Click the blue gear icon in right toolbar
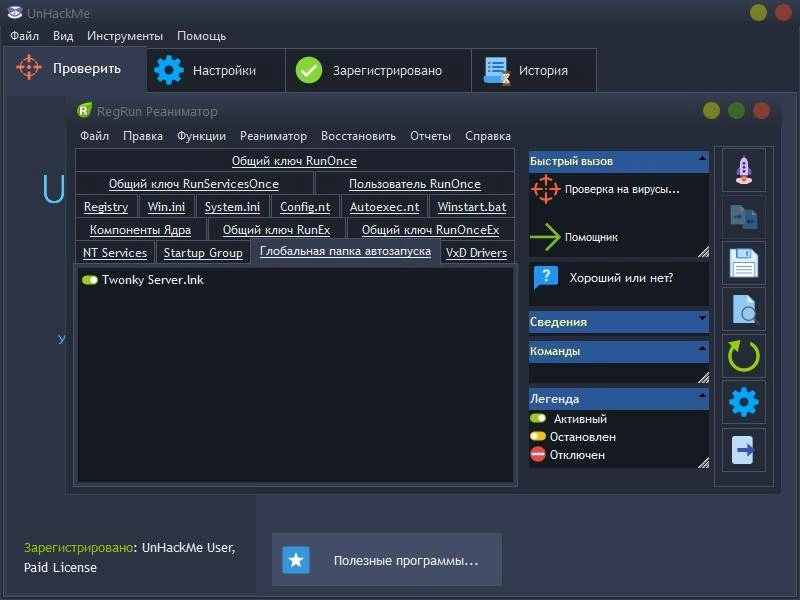Viewport: 800px width, 600px height. coord(743,402)
